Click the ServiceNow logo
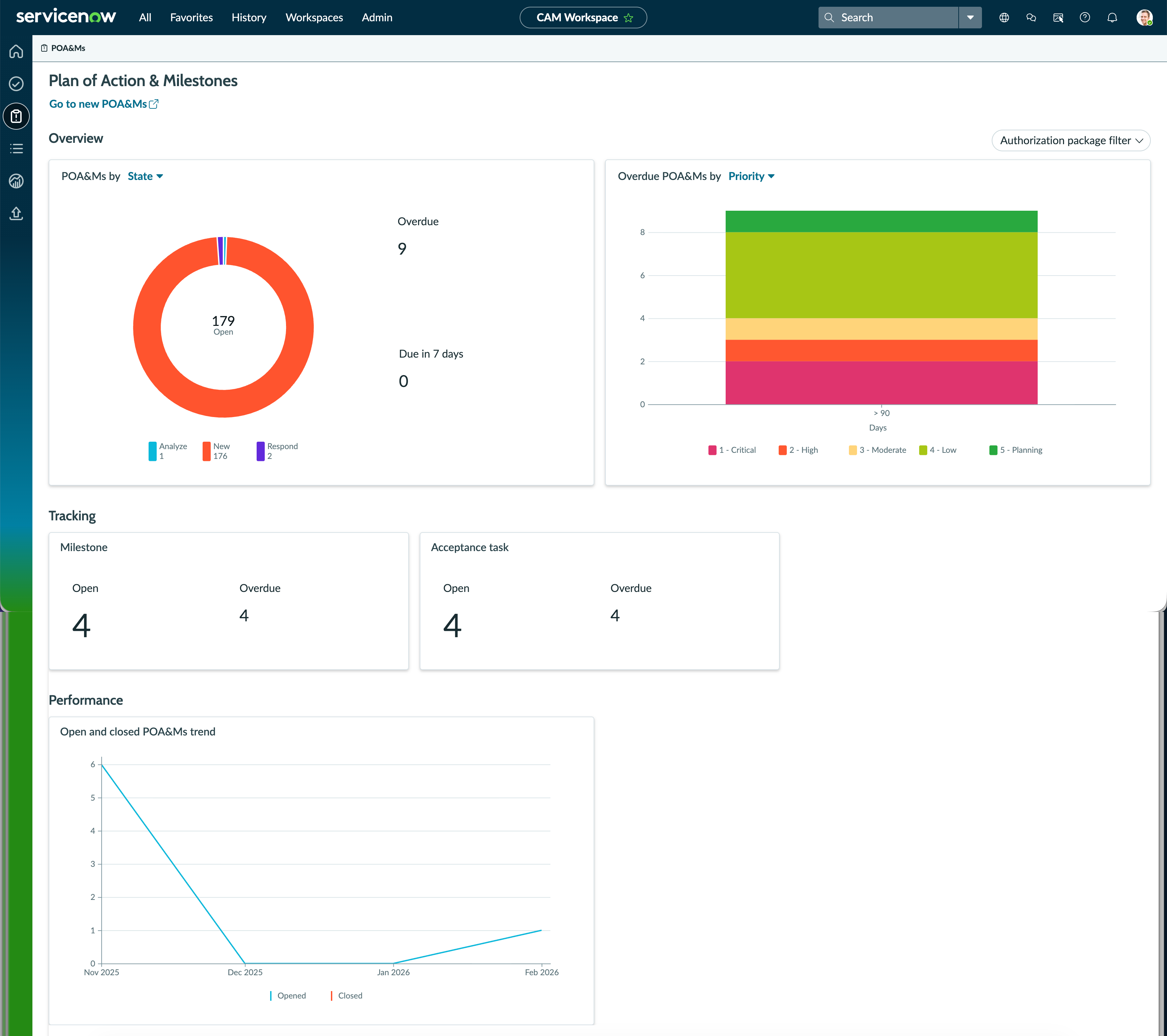 [x=66, y=17]
